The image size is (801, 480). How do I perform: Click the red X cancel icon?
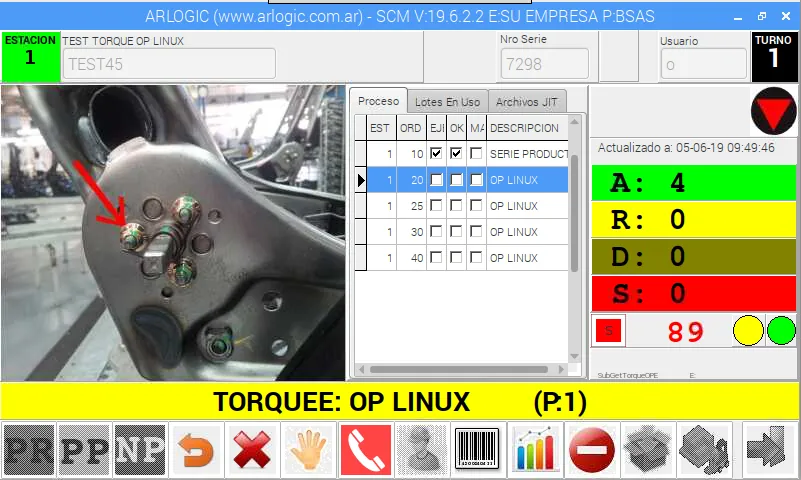(x=252, y=450)
